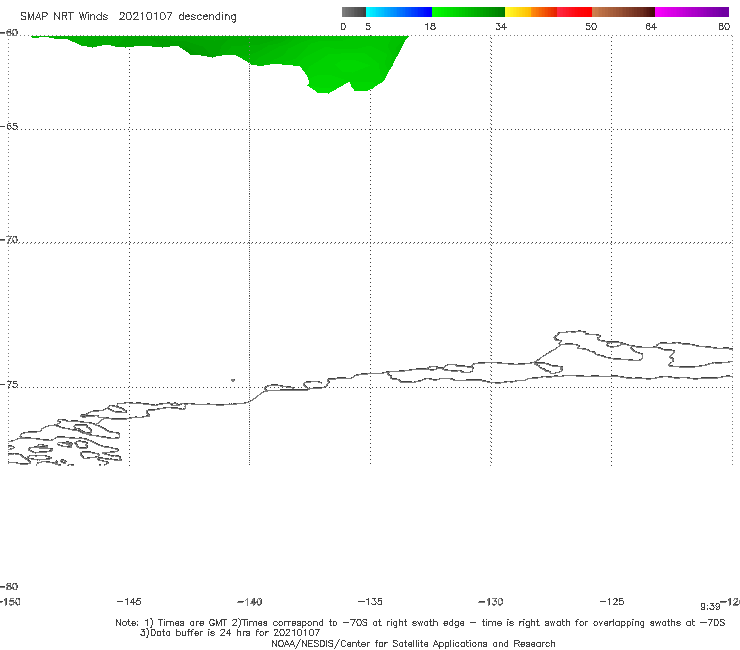
Task: Click the longitude label '-135'
Action: [370, 602]
